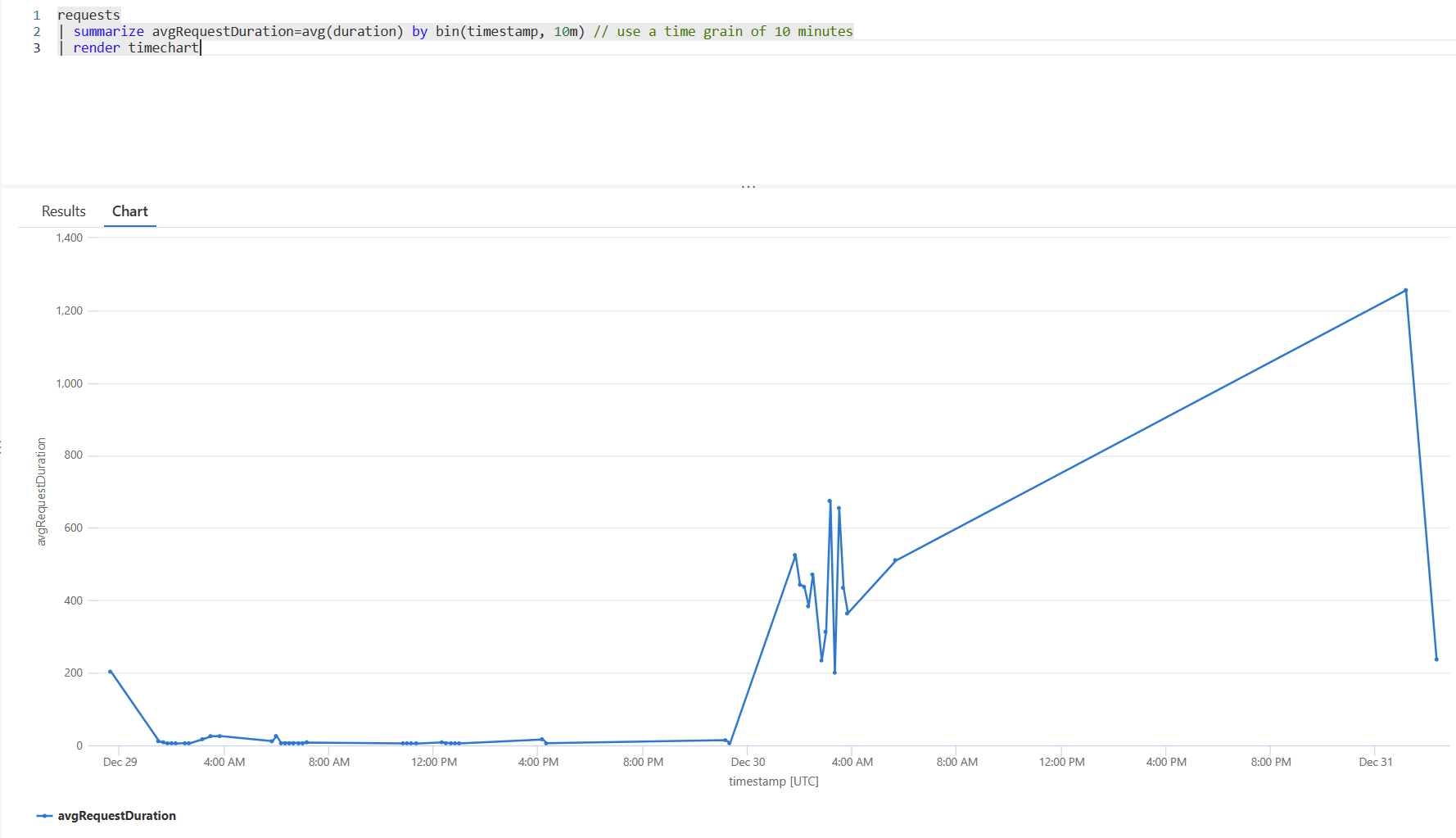Click the first data point at 200 on Dec 29
The width and height of the screenshot is (1456, 838).
pos(111,672)
